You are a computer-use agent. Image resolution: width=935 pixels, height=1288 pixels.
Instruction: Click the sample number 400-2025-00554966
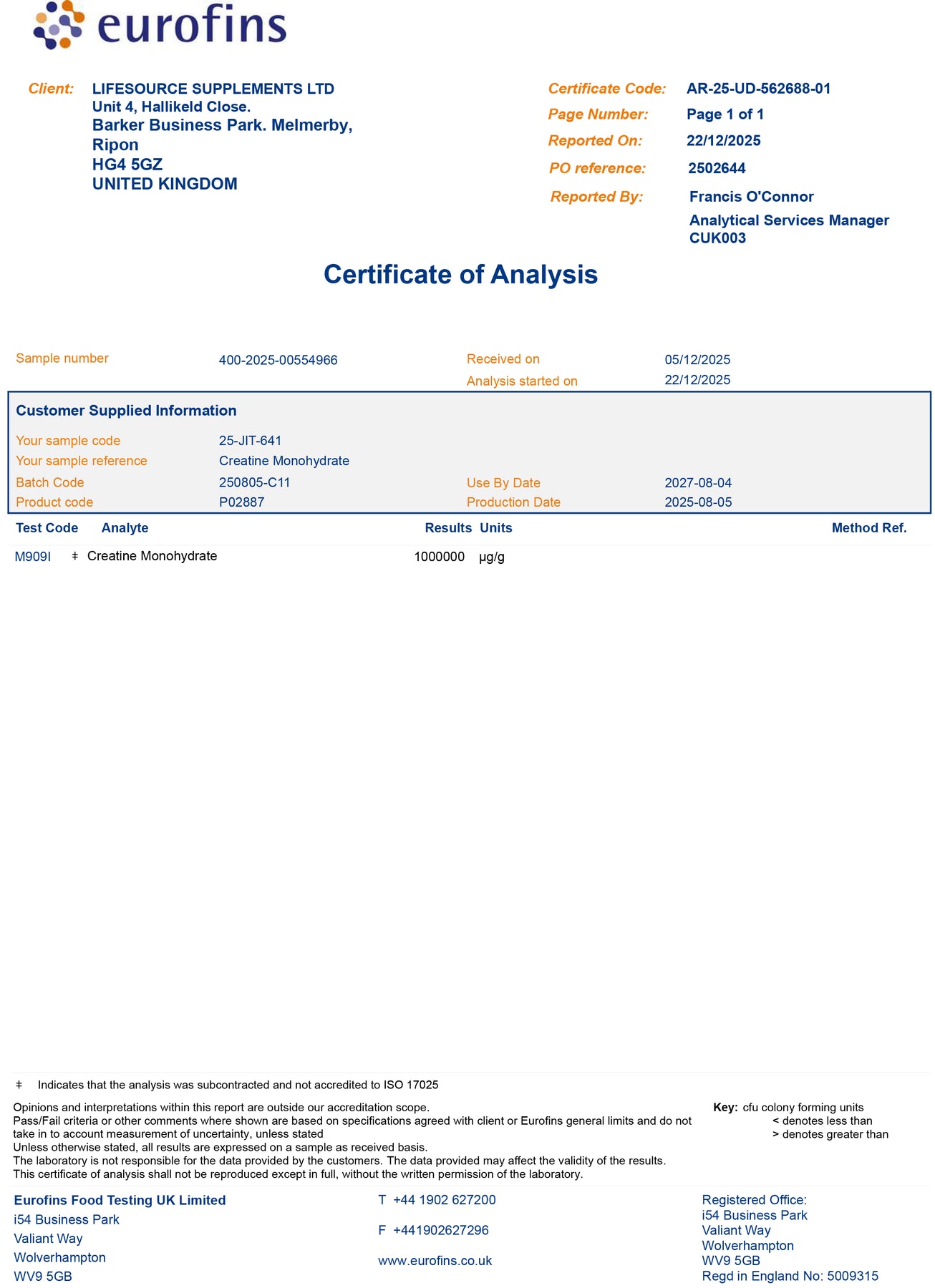278,360
